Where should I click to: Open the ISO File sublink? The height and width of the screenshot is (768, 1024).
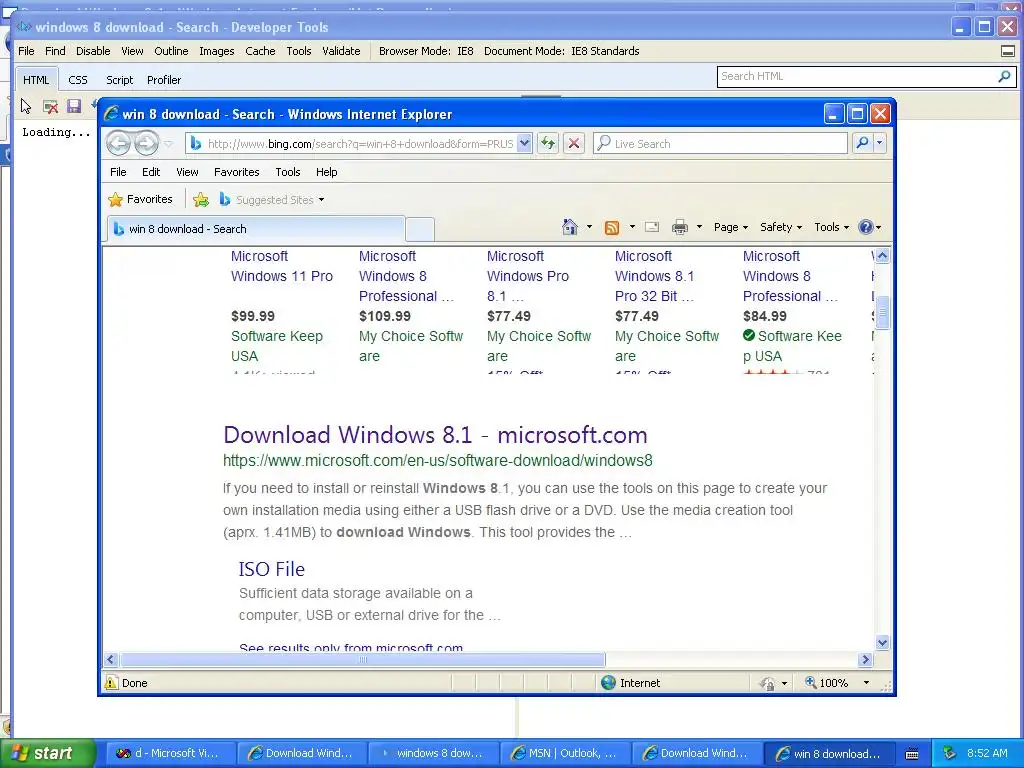272,569
